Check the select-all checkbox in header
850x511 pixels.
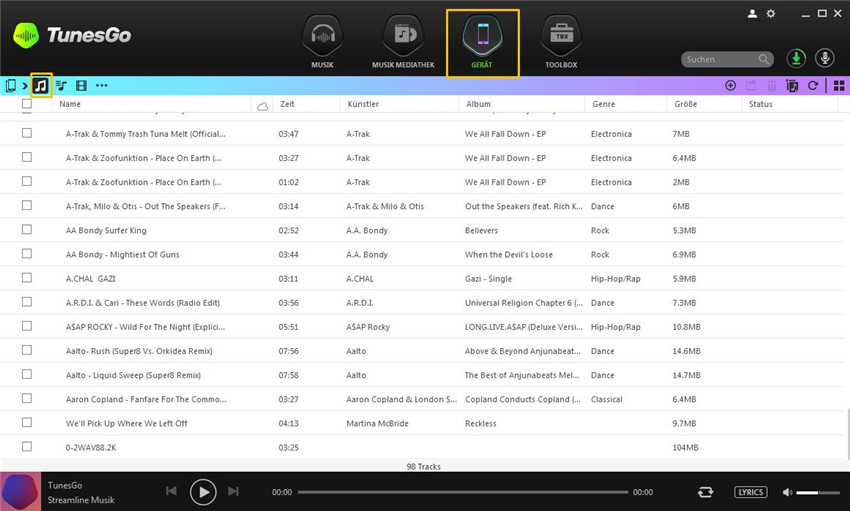(x=27, y=104)
